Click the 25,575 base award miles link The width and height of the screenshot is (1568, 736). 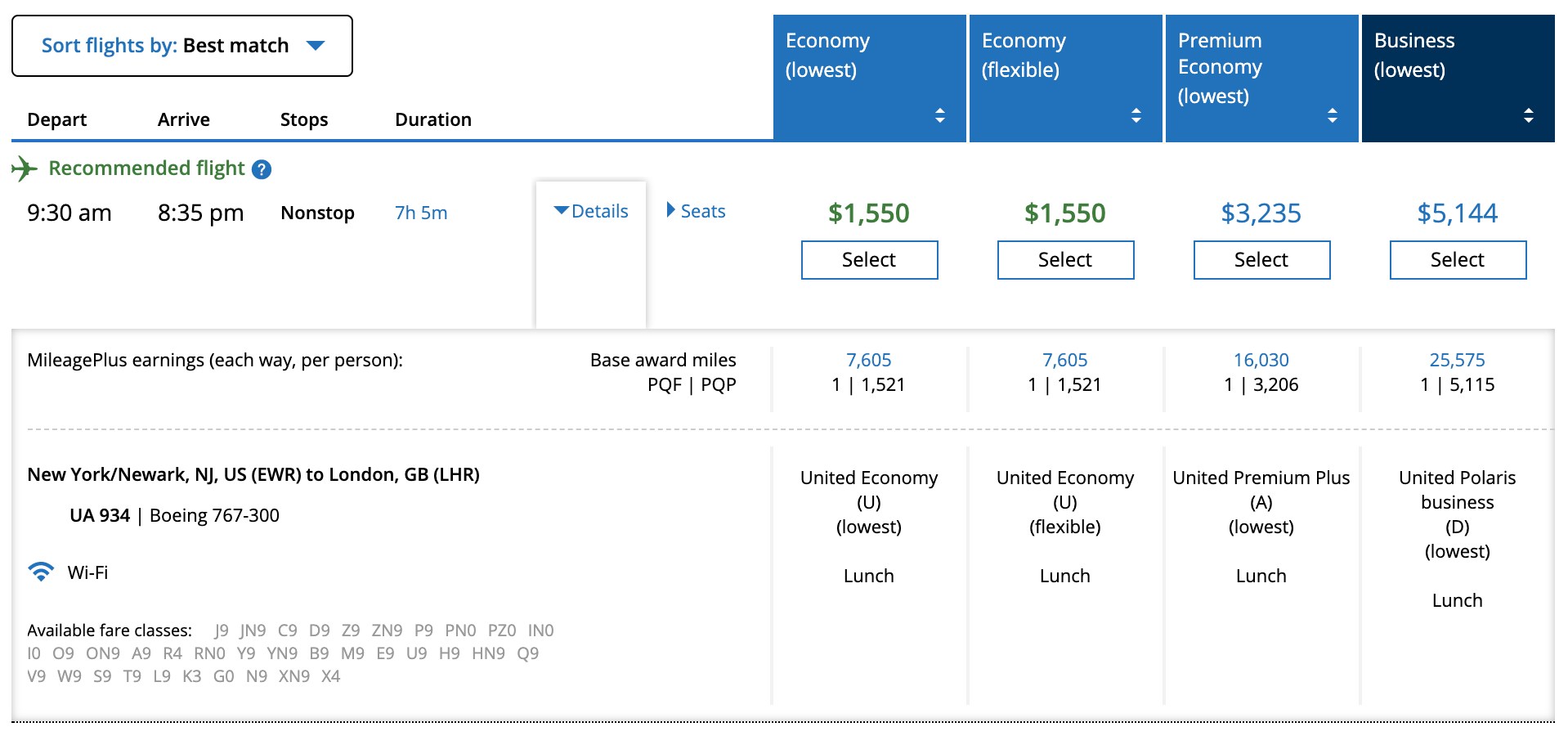[x=1457, y=360]
